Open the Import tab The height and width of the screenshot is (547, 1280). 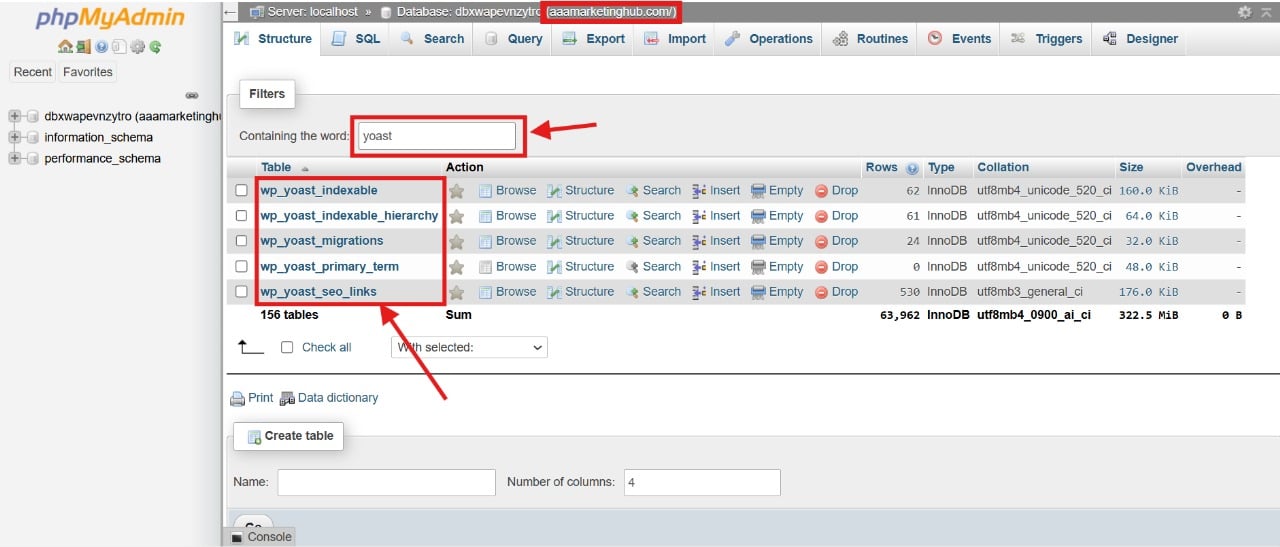[675, 39]
